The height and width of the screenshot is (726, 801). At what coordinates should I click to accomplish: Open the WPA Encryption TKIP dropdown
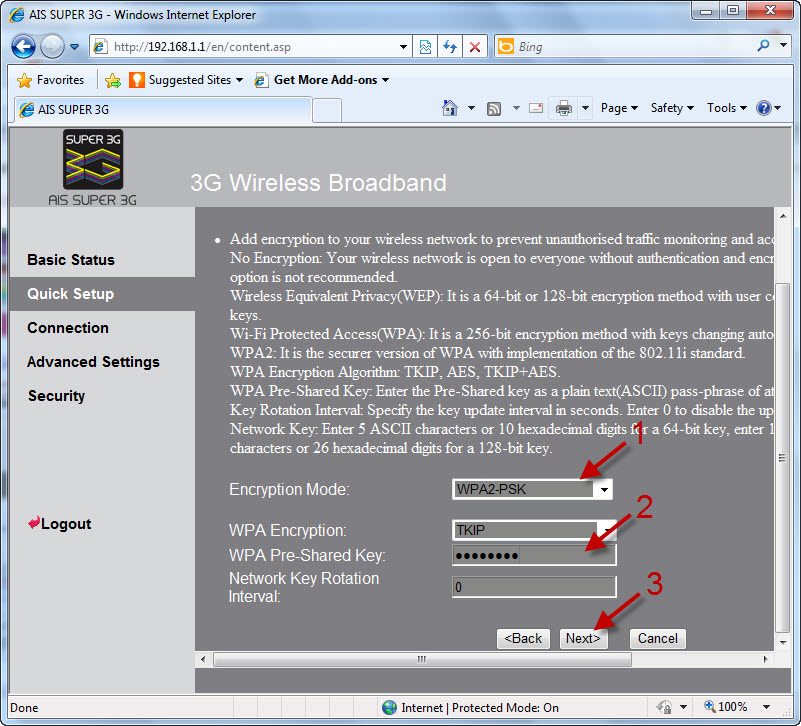click(x=534, y=530)
